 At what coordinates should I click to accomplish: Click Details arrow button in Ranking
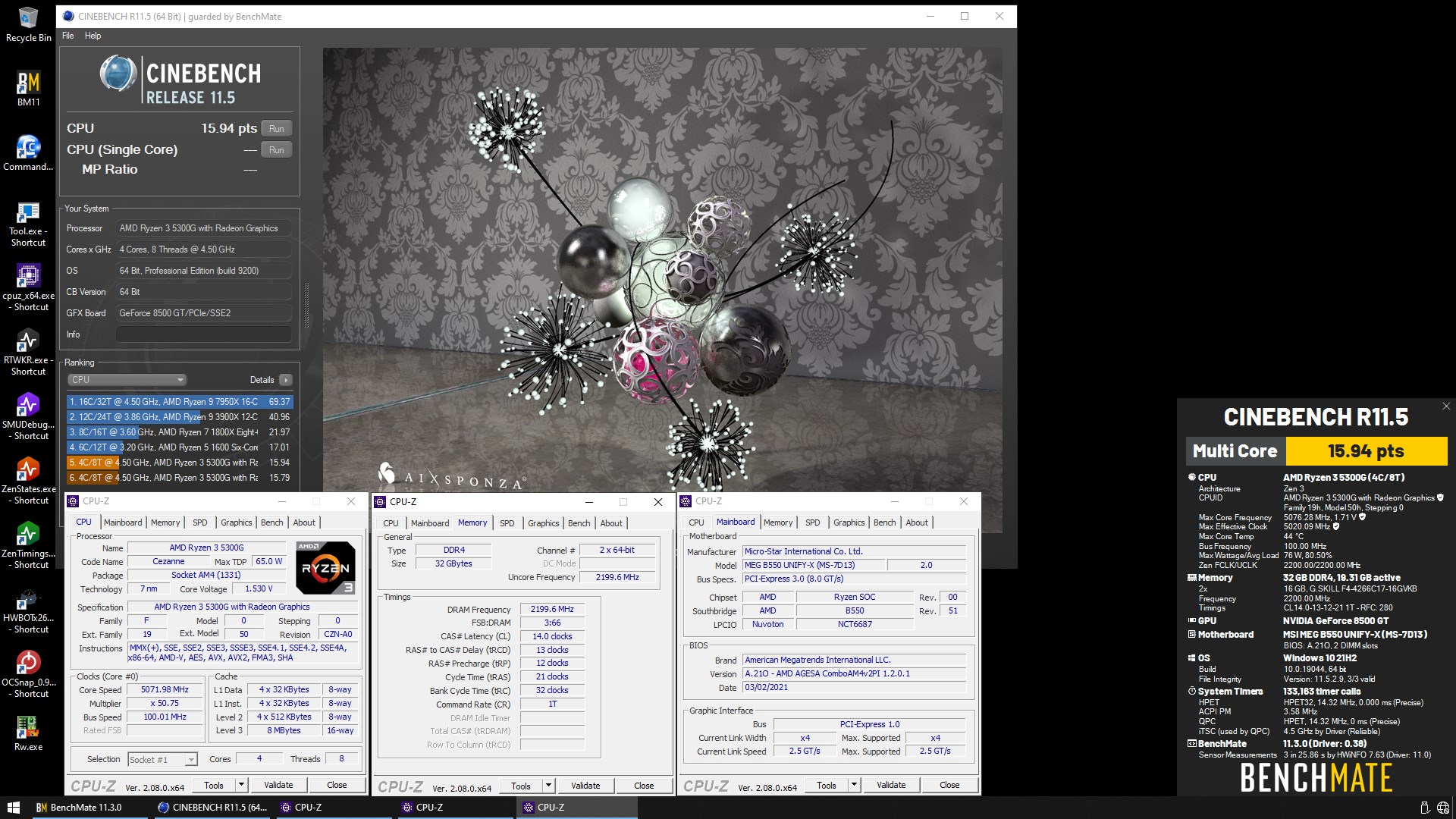pos(286,380)
